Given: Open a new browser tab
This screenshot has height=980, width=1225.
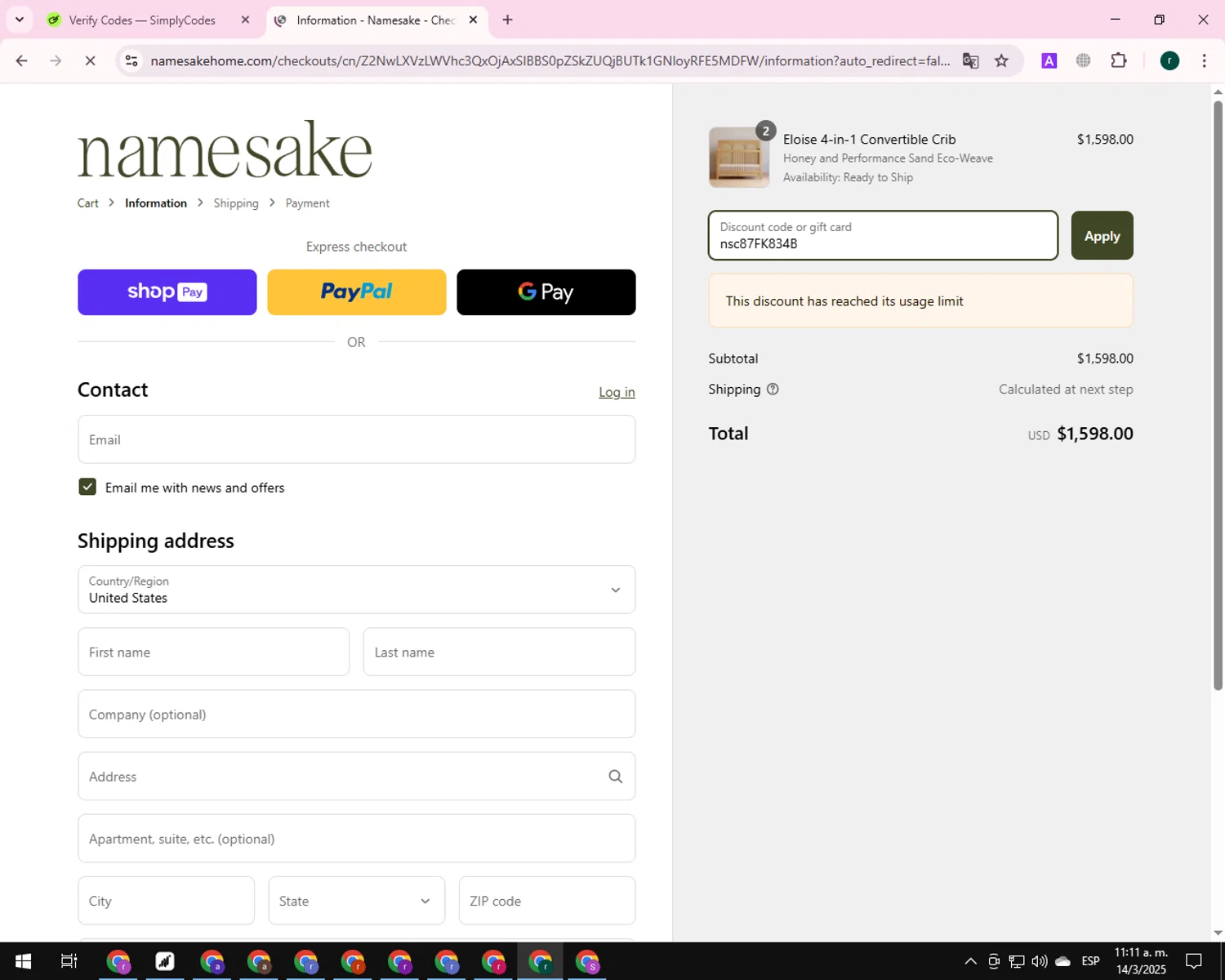Looking at the screenshot, I should [507, 20].
